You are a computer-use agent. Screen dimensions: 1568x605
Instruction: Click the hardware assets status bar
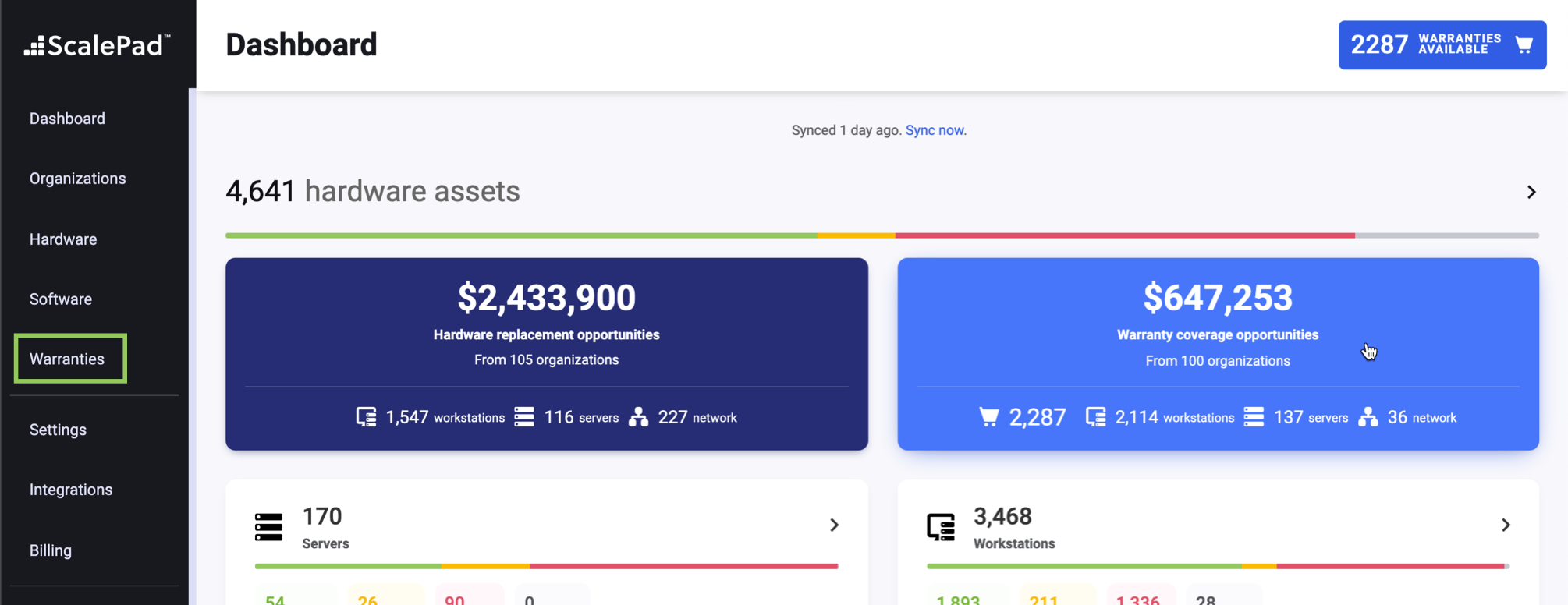(882, 235)
